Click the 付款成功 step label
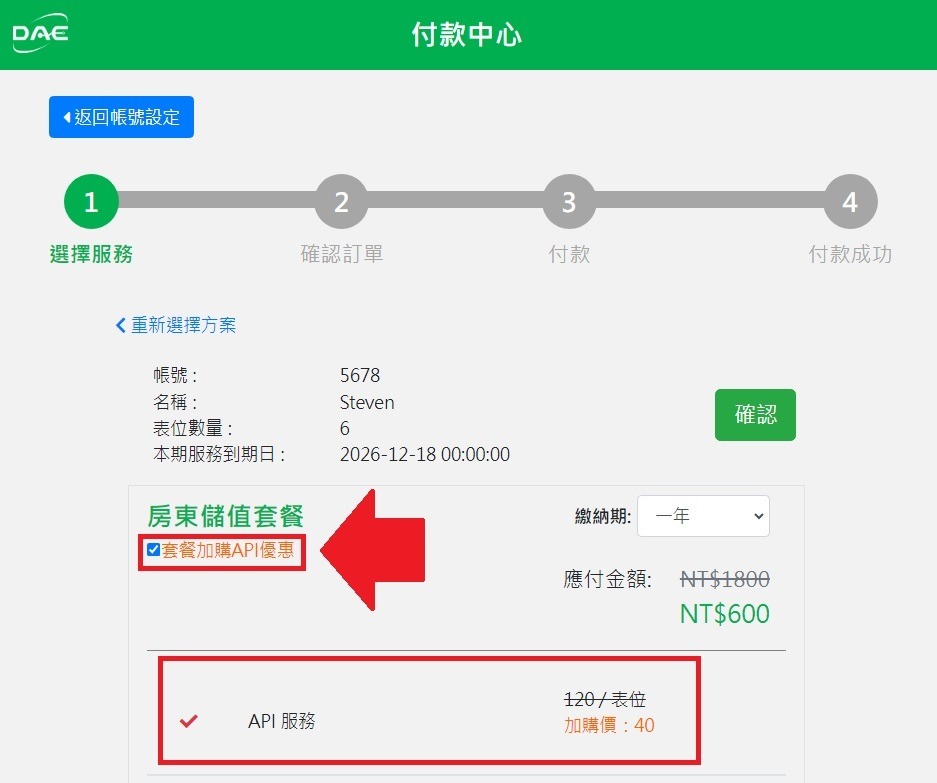The image size is (937, 783). [849, 254]
